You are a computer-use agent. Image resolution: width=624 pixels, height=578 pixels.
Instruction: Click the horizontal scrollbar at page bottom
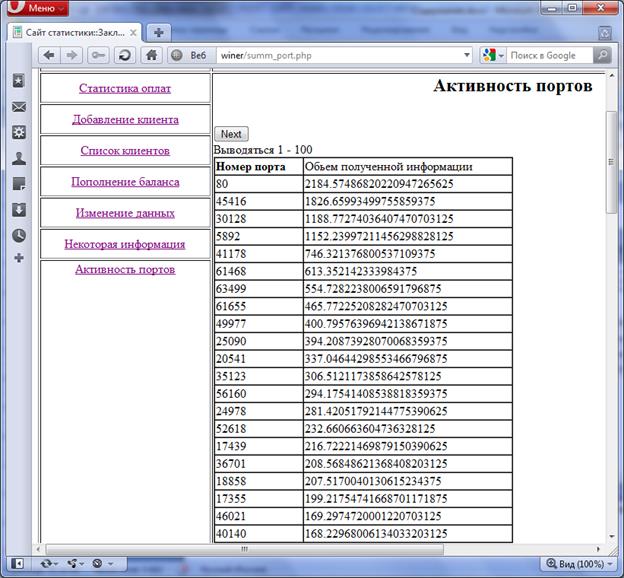coord(320,548)
